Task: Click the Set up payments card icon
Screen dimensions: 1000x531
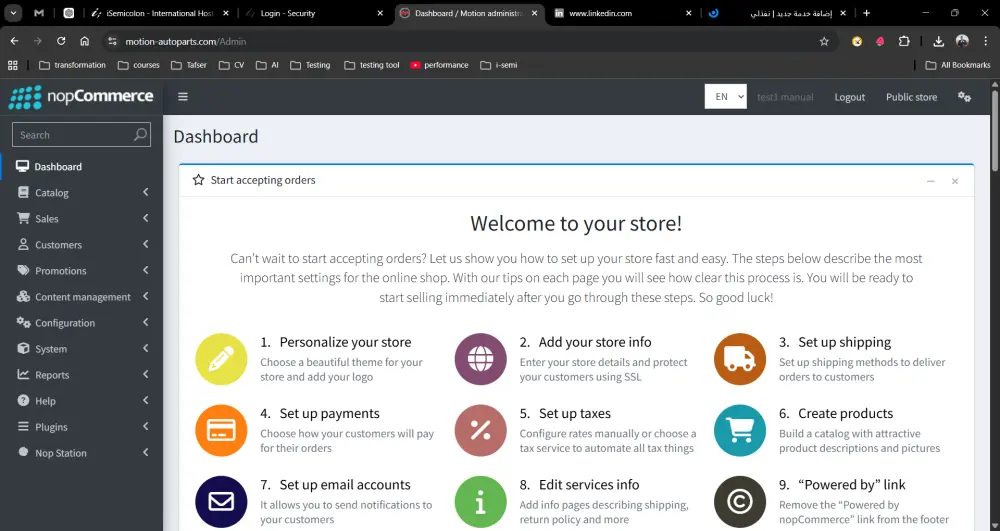Action: coord(221,430)
